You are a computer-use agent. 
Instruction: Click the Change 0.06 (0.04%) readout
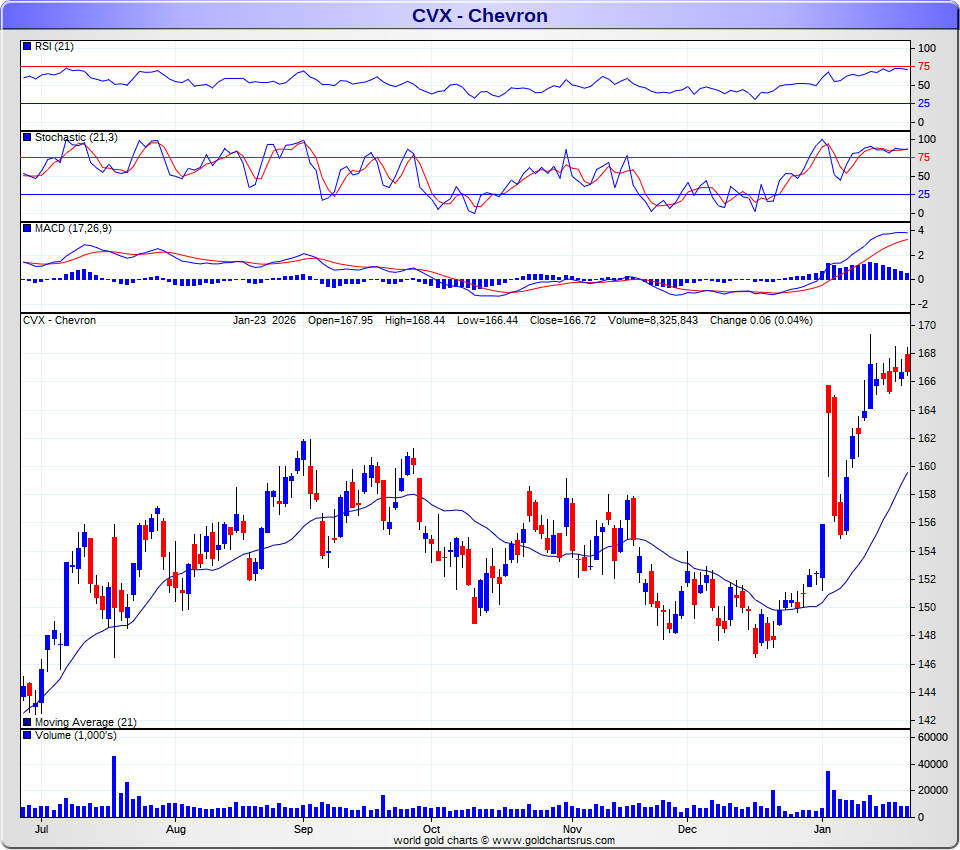(761, 321)
